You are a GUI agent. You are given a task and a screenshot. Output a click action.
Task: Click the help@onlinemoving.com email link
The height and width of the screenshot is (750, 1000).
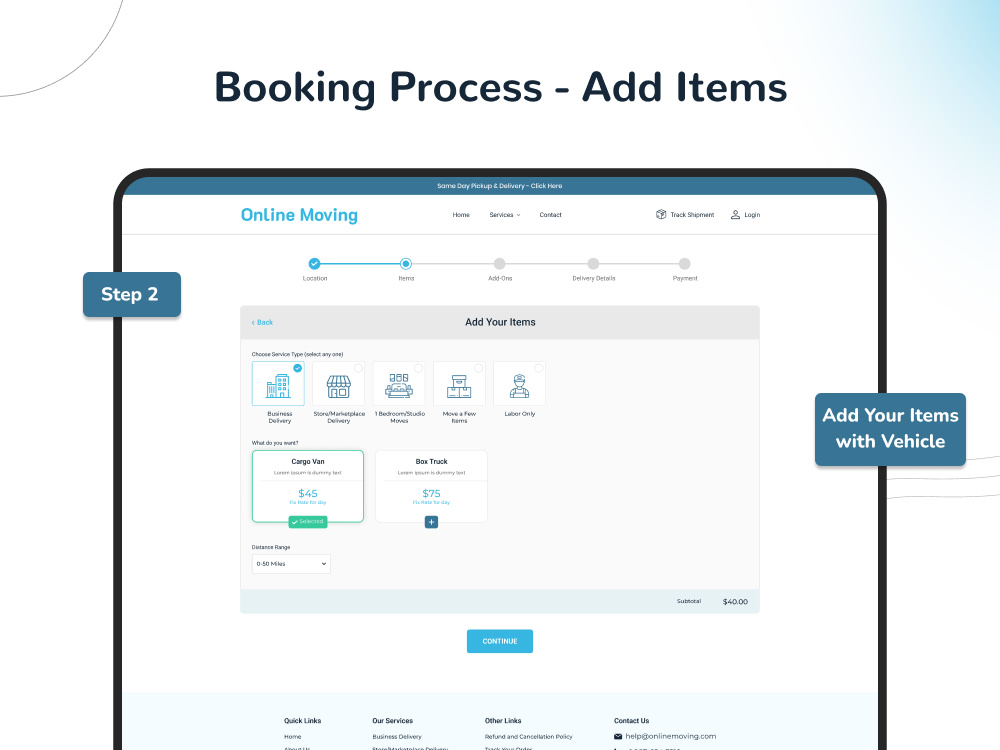coord(670,736)
